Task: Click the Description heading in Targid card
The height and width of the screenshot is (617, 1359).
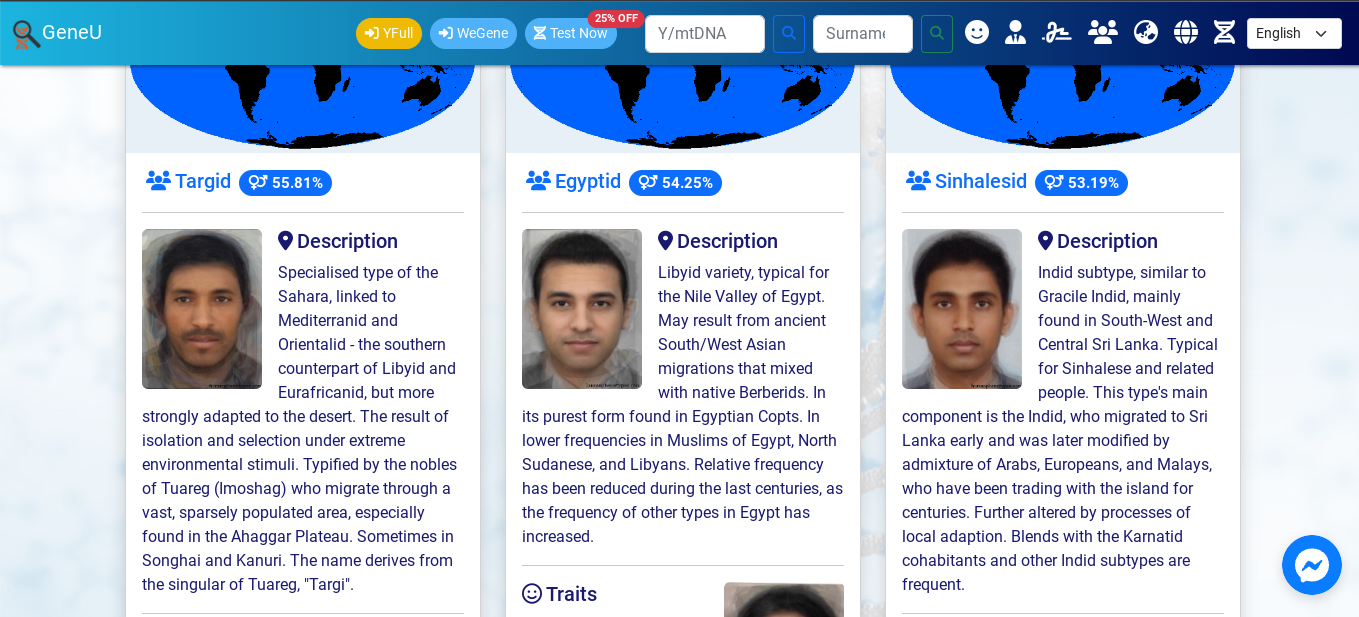Action: [347, 241]
